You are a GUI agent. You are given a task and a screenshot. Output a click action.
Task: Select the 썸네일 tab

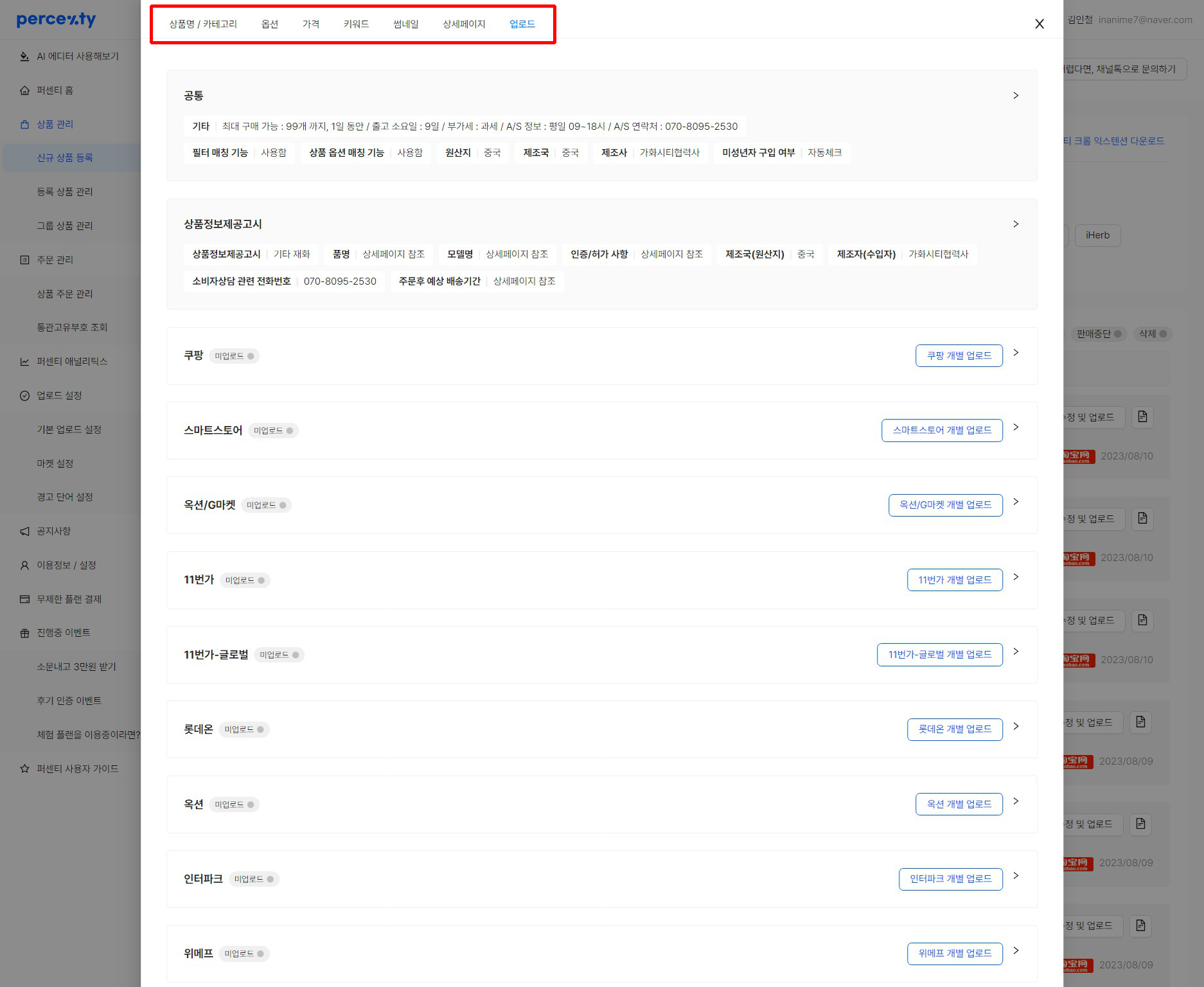(405, 24)
